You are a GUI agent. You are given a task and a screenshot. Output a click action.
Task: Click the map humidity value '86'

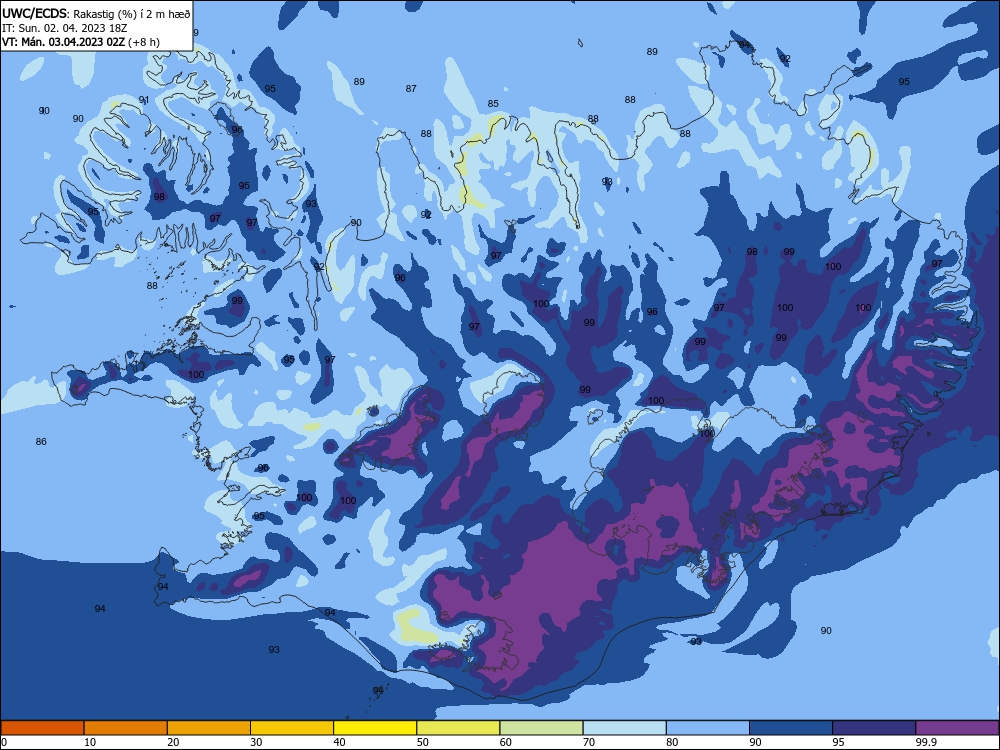coord(41,441)
